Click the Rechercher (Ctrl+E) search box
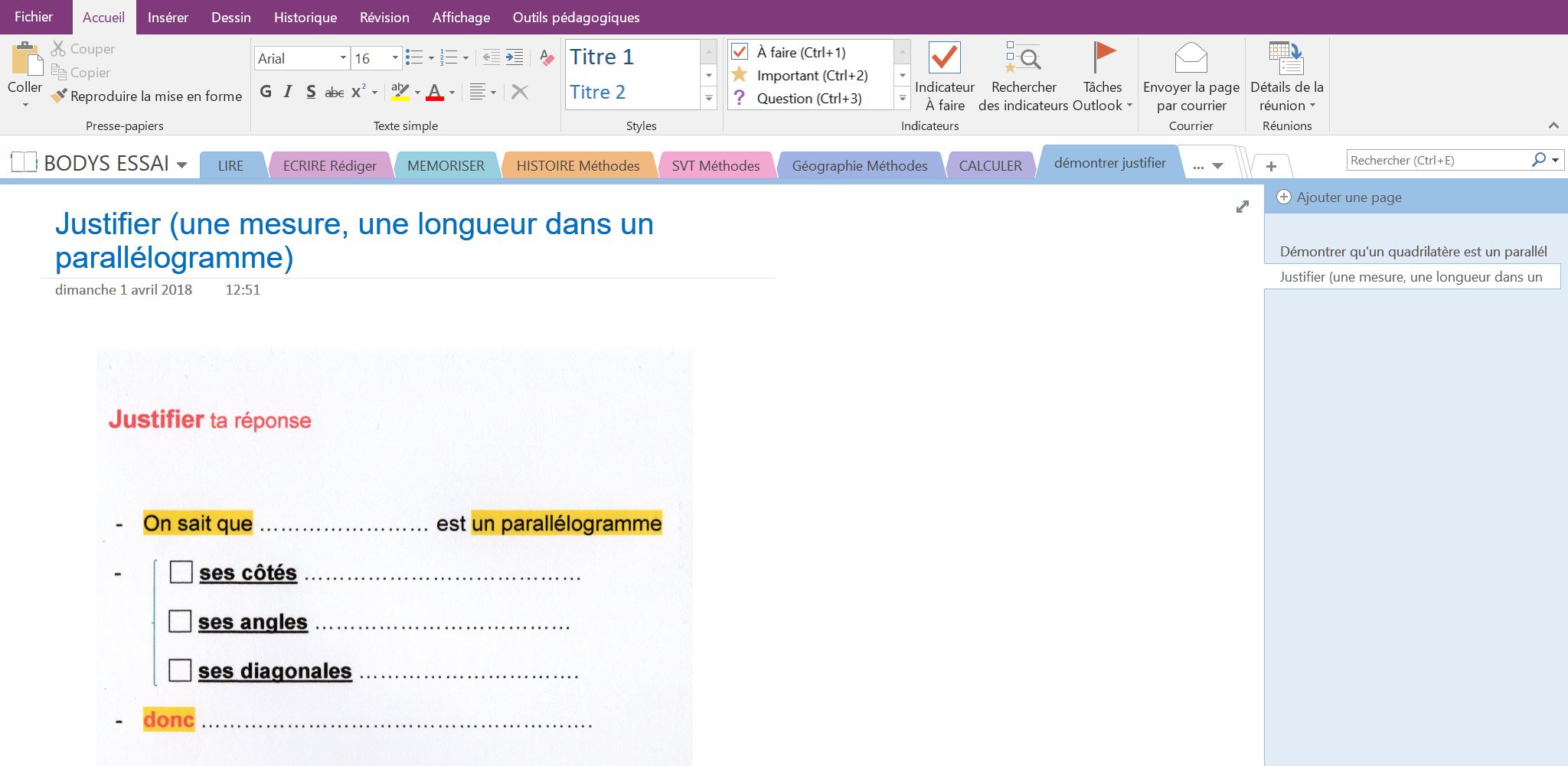The height and width of the screenshot is (766, 1568). click(1436, 161)
